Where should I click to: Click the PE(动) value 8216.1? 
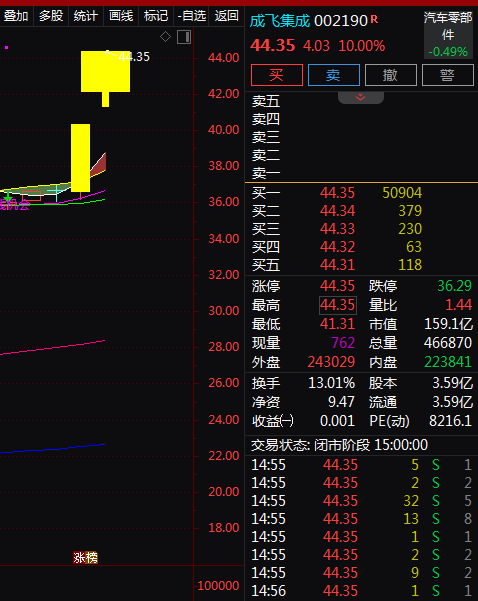450,421
